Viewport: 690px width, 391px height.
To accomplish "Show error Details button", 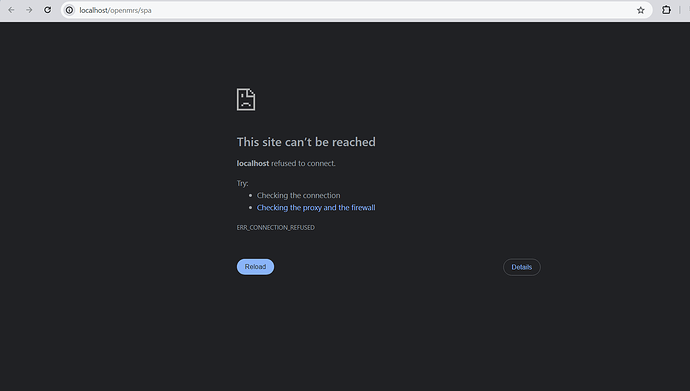I will click(521, 267).
